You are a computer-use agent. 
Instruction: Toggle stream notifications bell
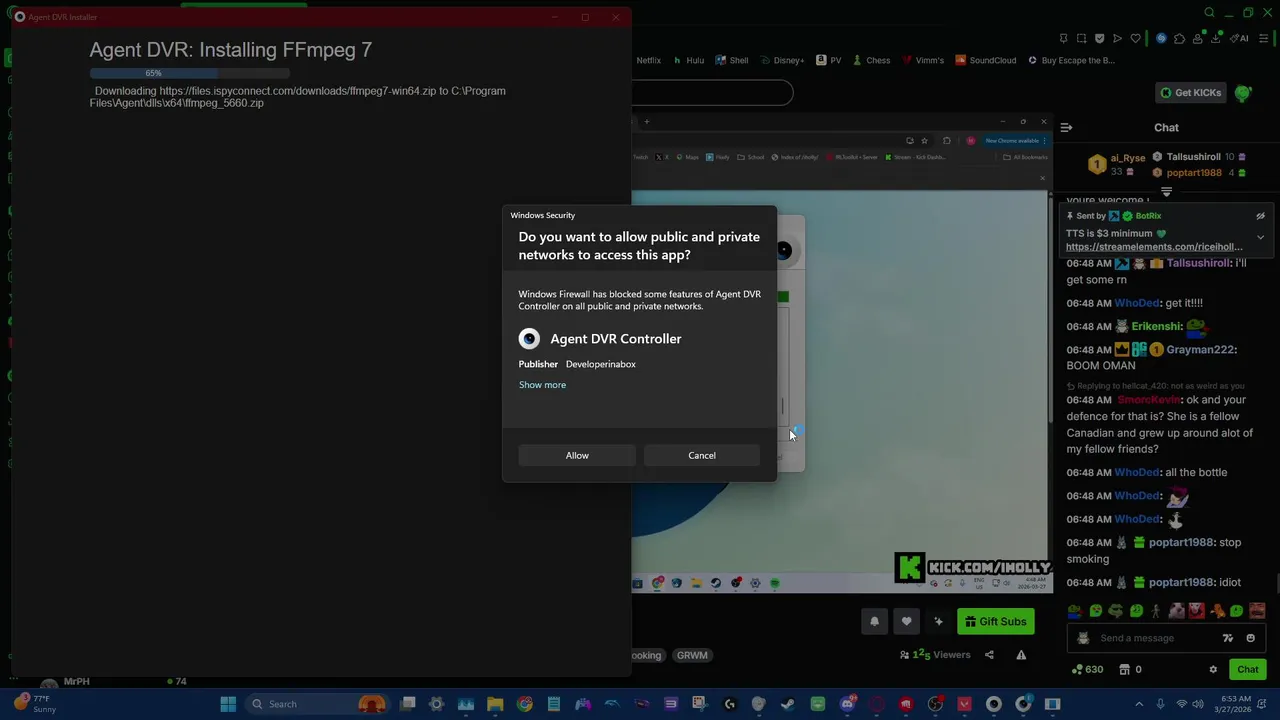[874, 622]
